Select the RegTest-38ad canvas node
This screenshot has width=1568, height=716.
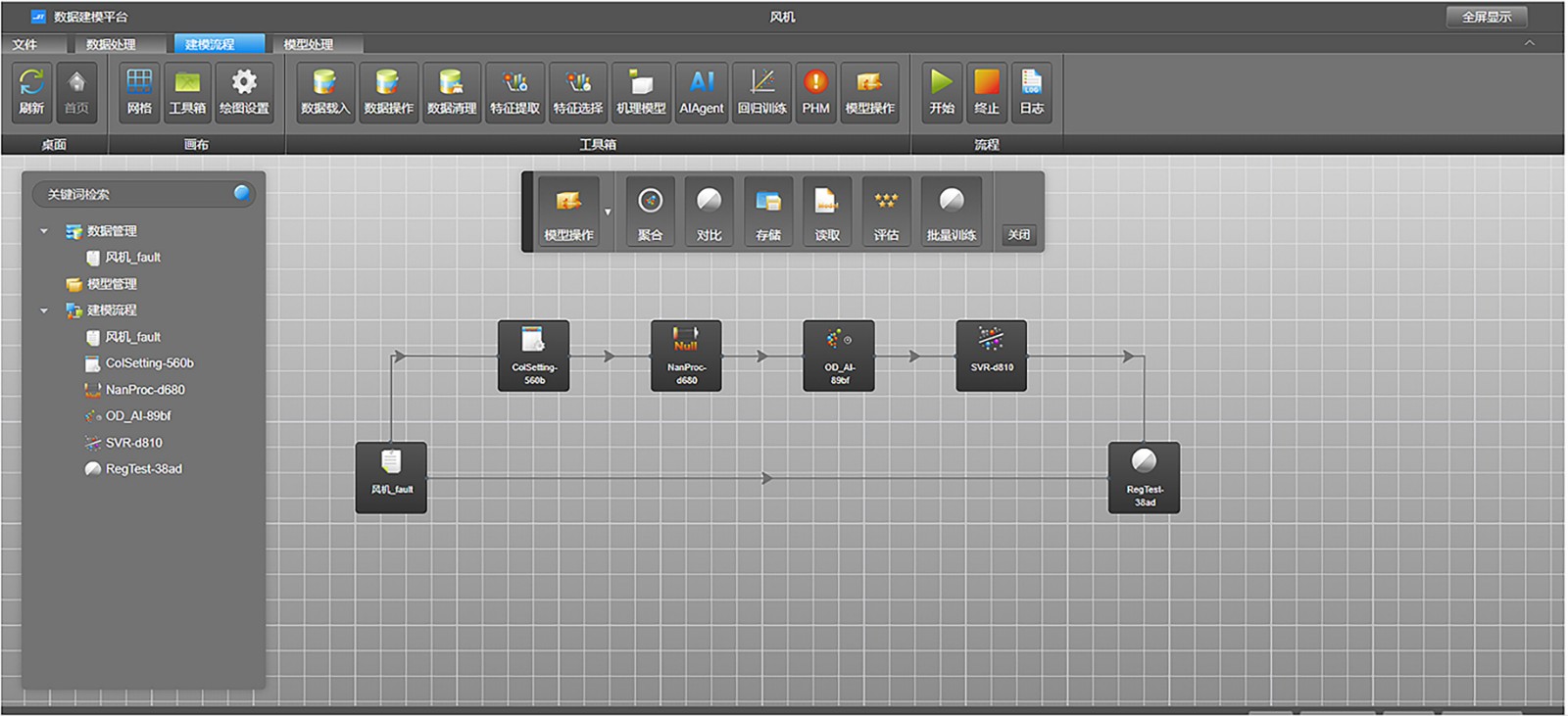pos(1144,478)
